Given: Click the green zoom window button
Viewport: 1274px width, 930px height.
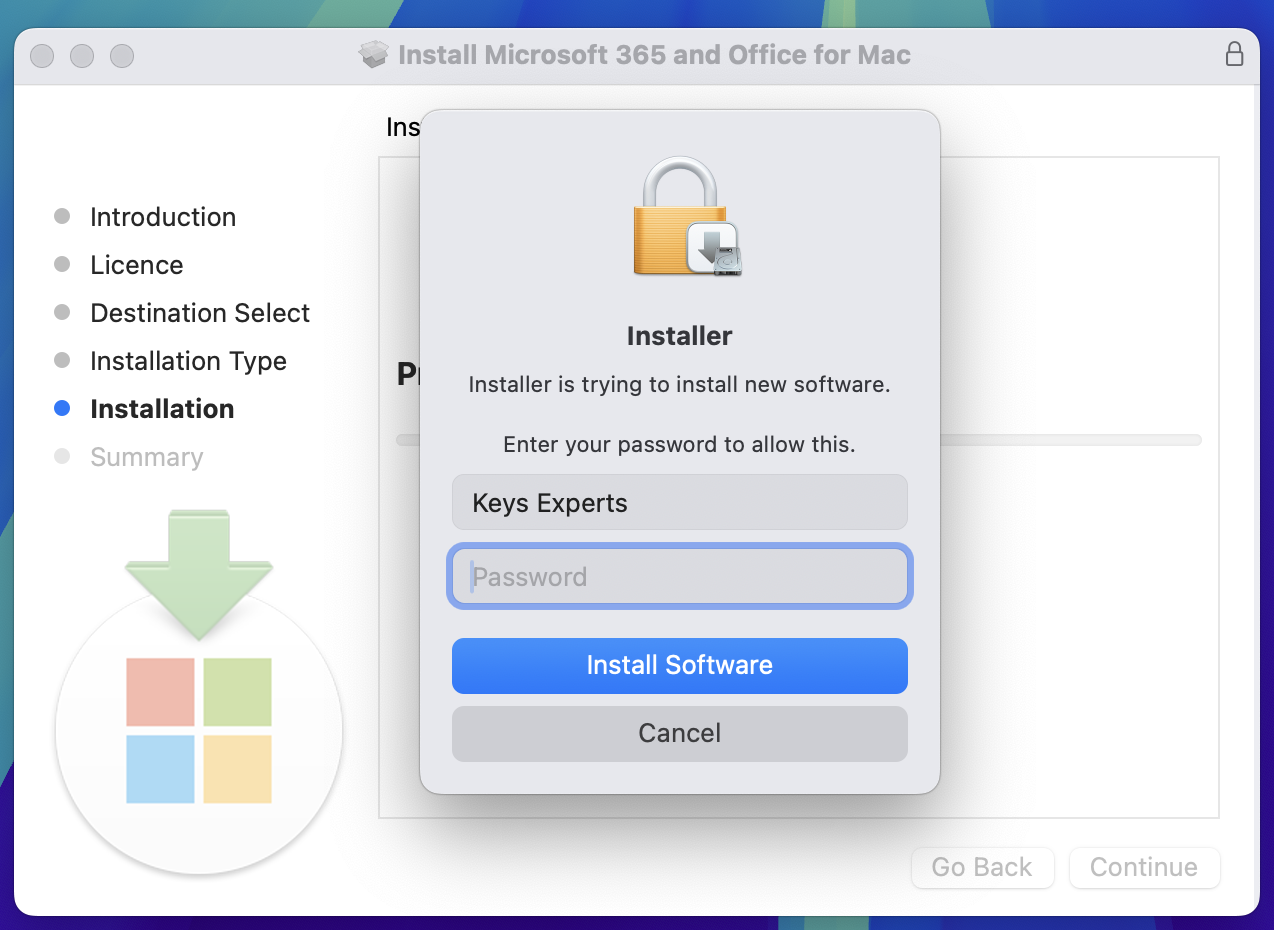Looking at the screenshot, I should (x=122, y=55).
